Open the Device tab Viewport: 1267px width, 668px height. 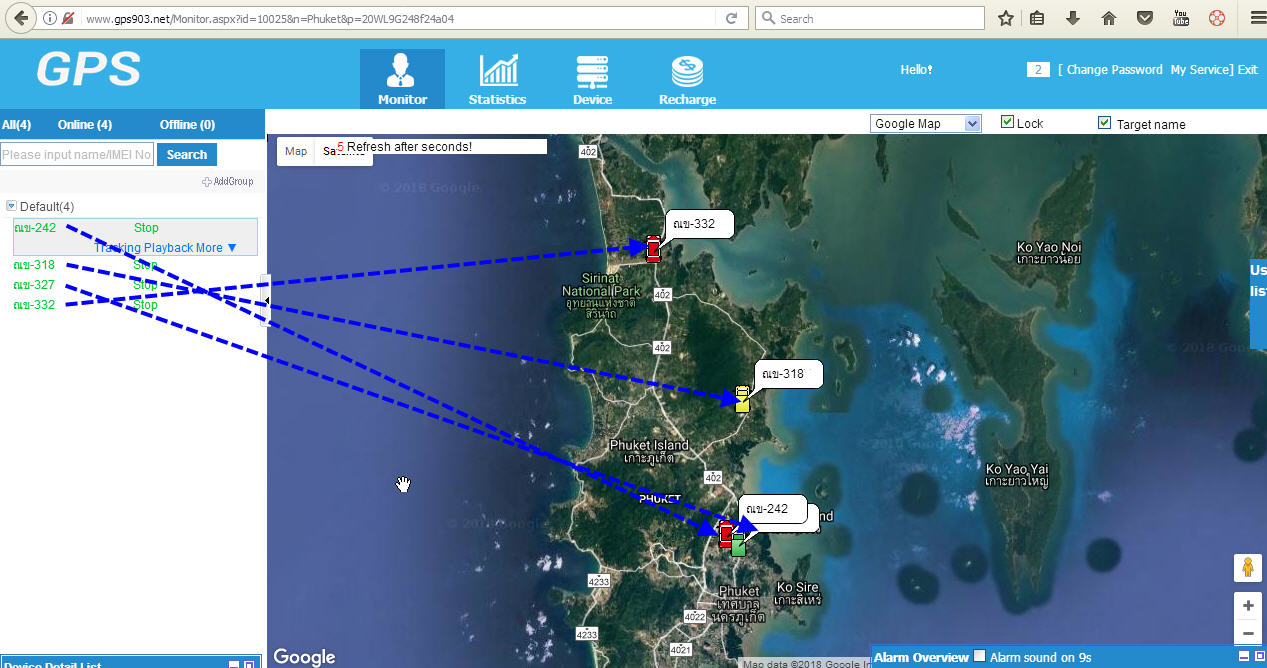(x=593, y=79)
